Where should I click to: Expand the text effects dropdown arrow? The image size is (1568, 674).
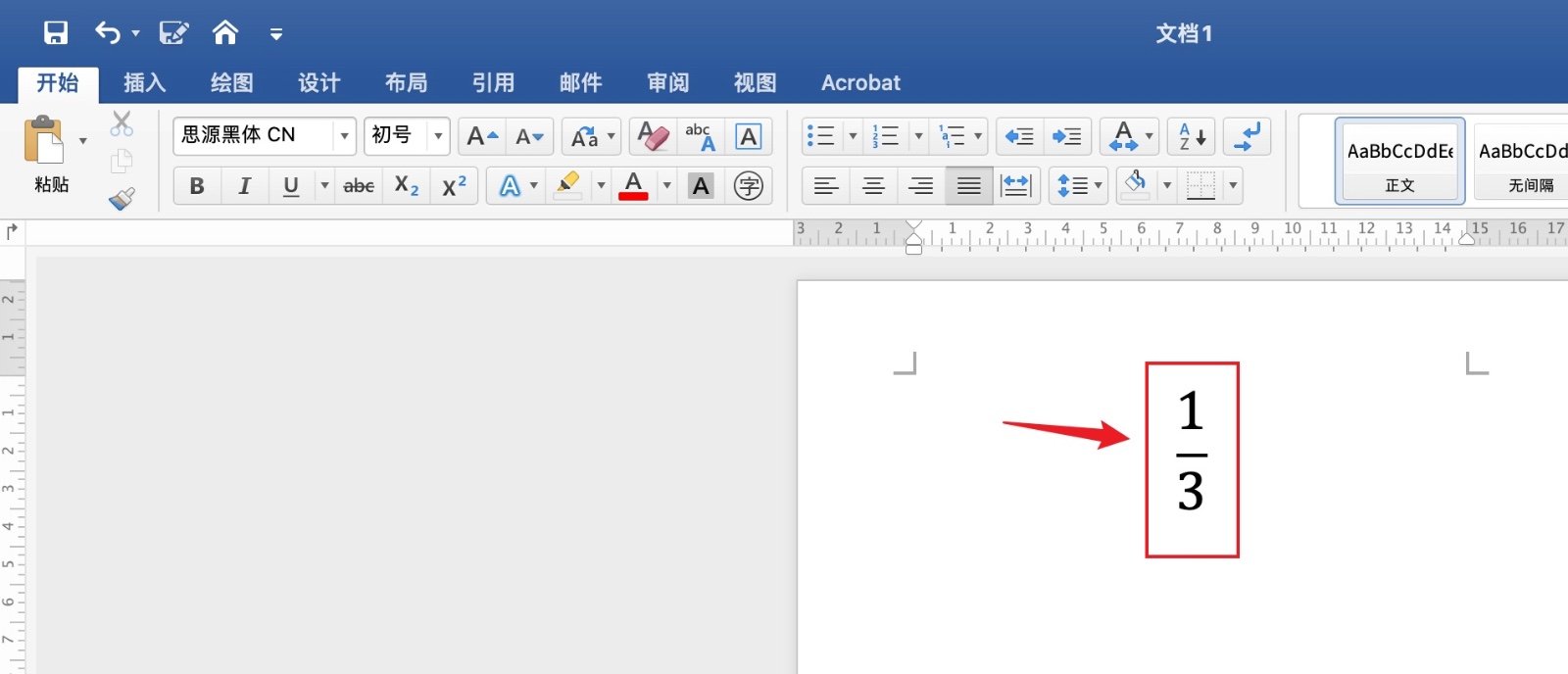[x=534, y=185]
